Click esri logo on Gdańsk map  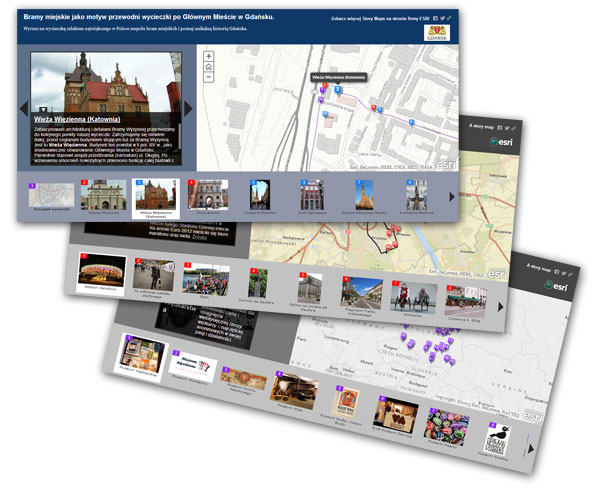coord(447,165)
